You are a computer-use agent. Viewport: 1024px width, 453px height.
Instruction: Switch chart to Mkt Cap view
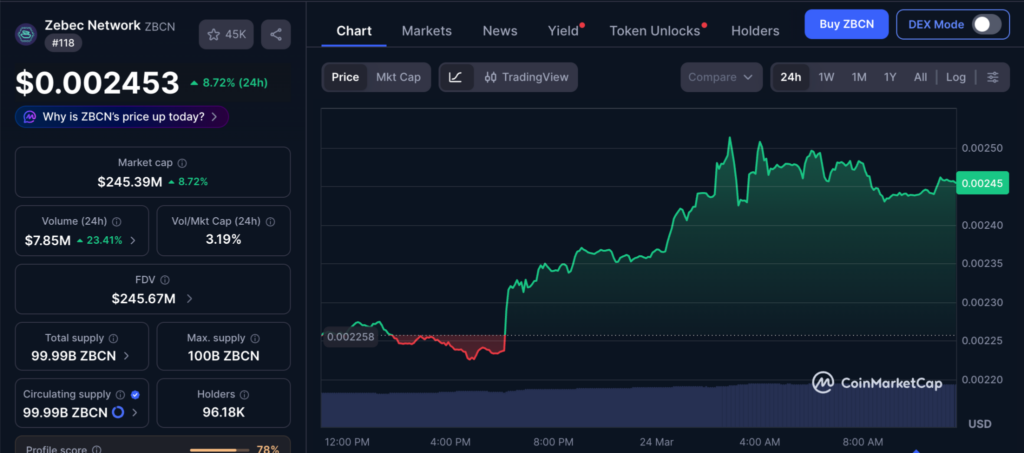coord(397,77)
